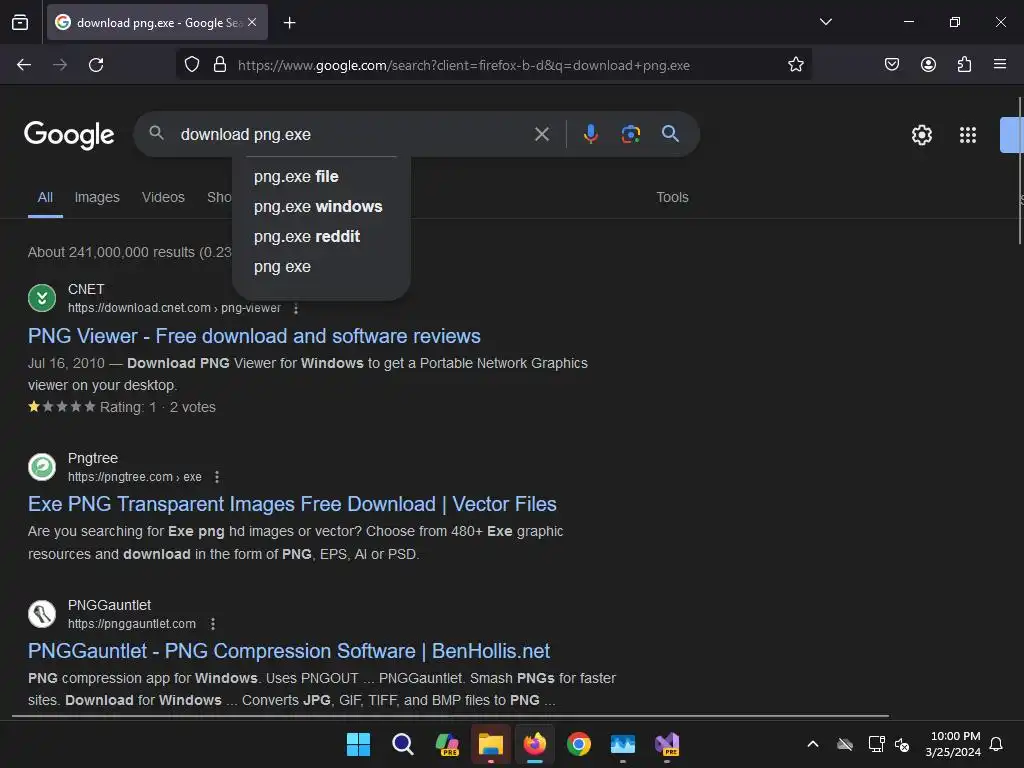Show hidden system tray icons
Viewport: 1024px width, 768px height.
pyautogui.click(x=812, y=744)
